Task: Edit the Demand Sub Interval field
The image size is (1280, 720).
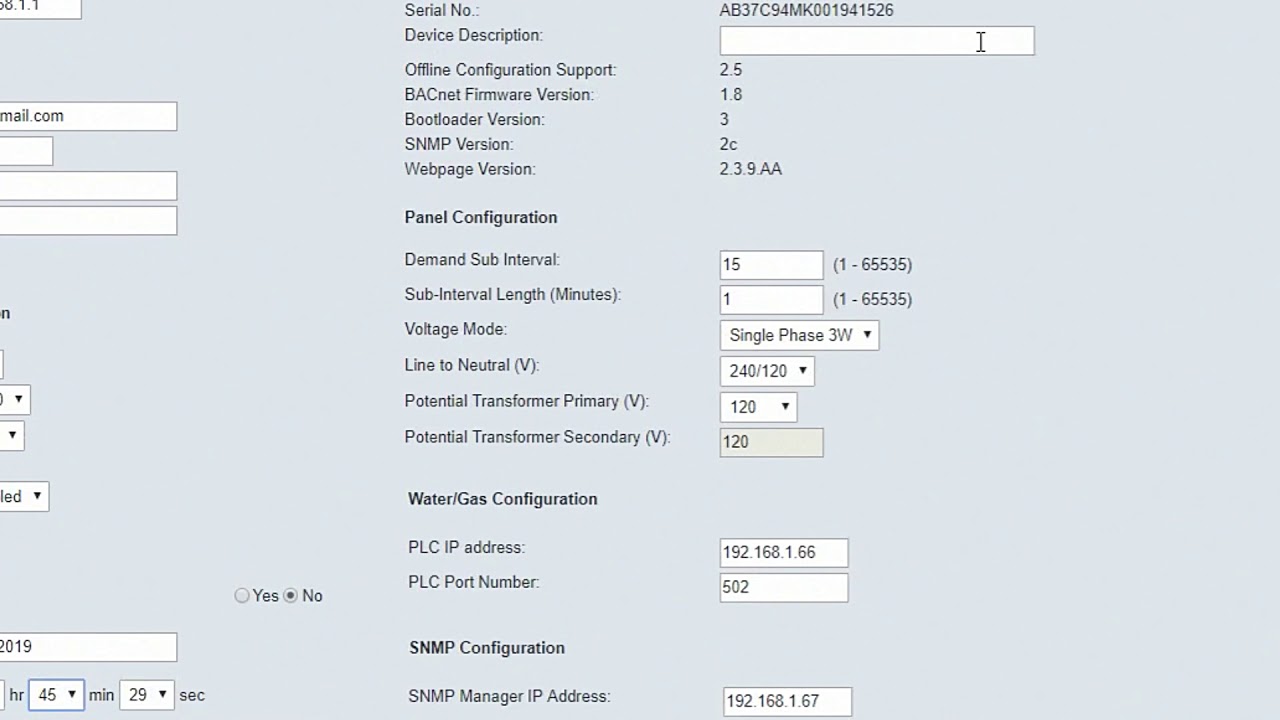Action: pos(771,265)
